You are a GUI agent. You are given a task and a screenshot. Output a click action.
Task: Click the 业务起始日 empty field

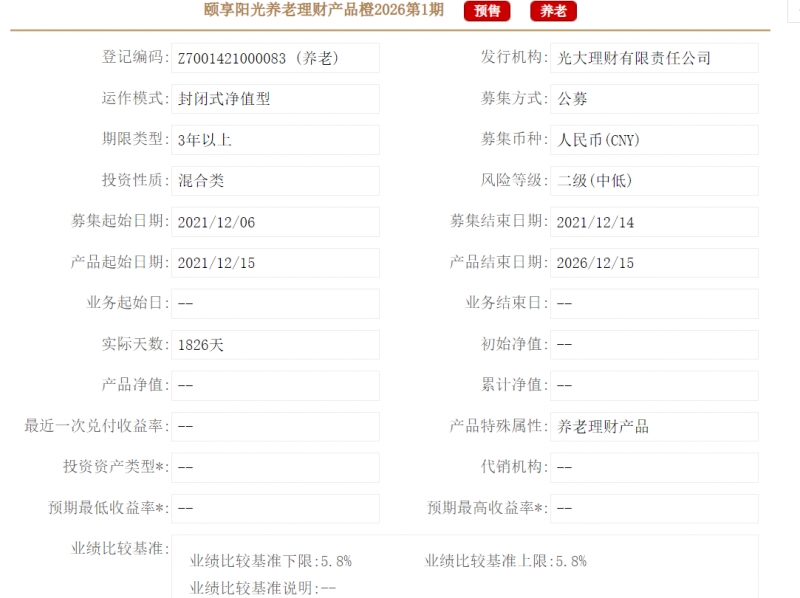[x=276, y=304]
